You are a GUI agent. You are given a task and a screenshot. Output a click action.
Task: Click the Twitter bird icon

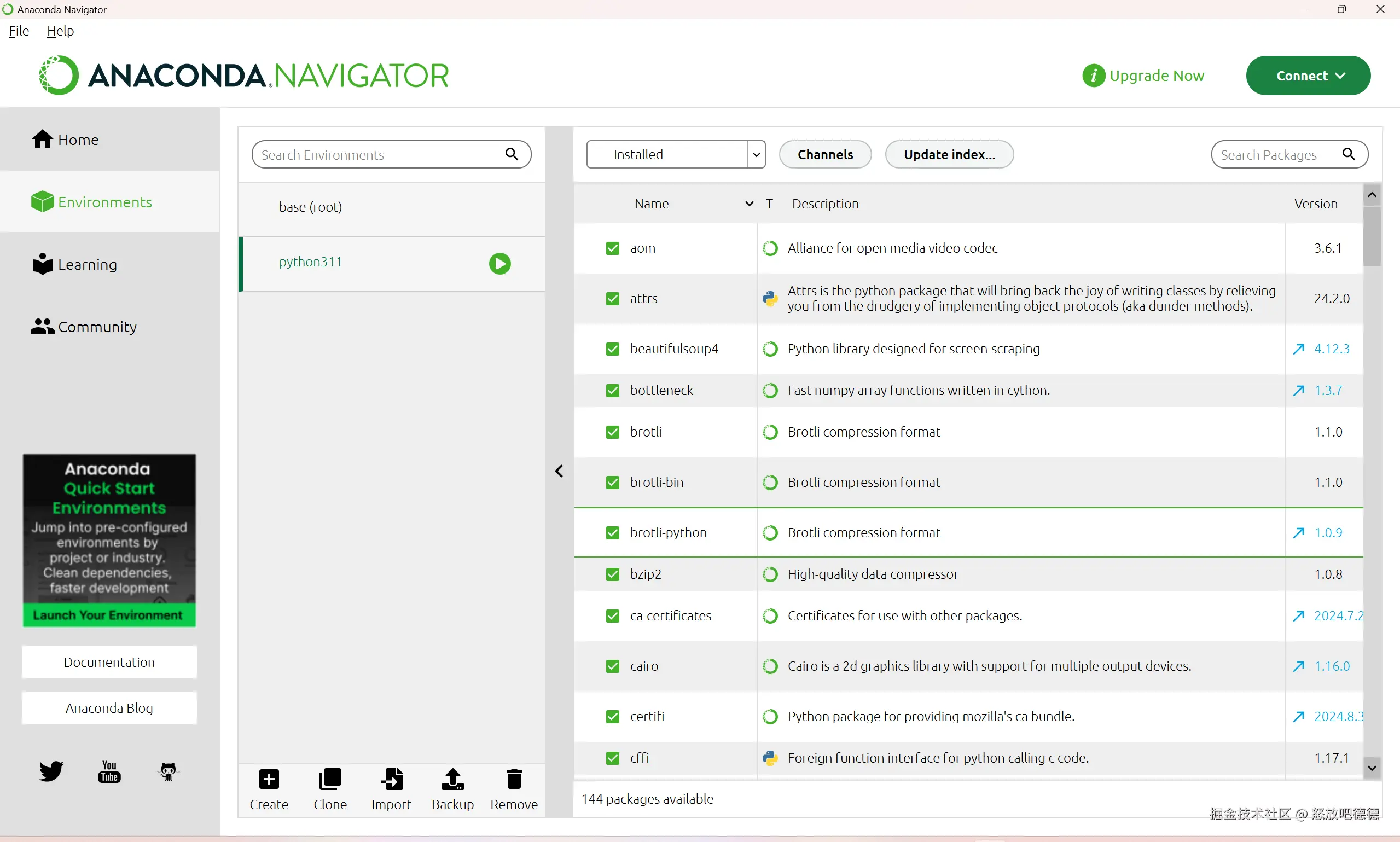coord(51,771)
